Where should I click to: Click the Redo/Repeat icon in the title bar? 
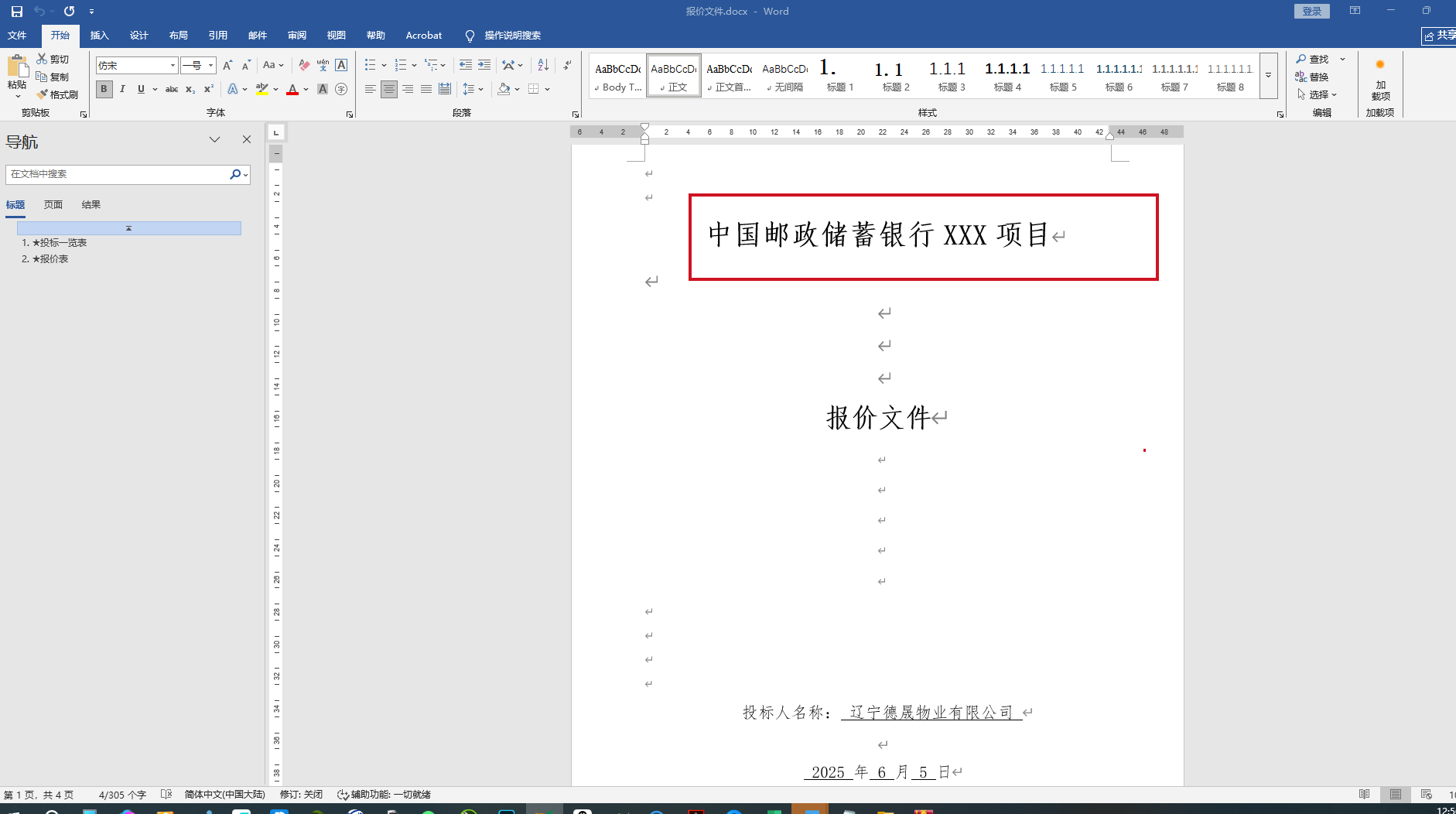[69, 12]
